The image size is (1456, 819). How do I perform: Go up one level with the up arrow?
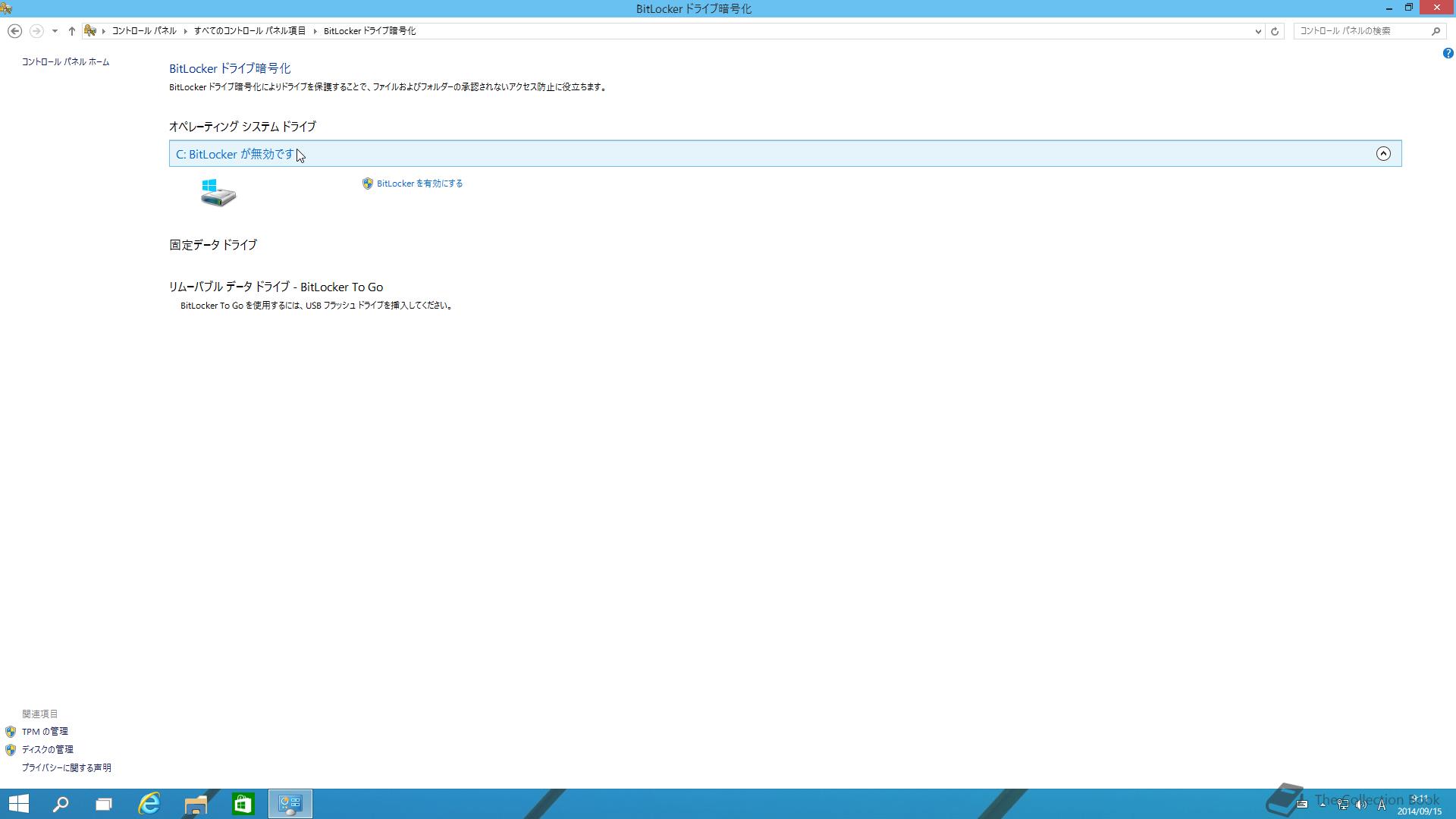point(72,31)
